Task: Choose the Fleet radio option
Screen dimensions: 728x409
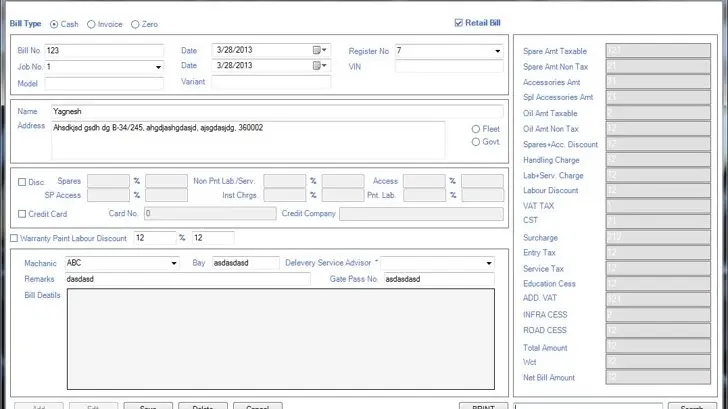Action: (x=476, y=129)
